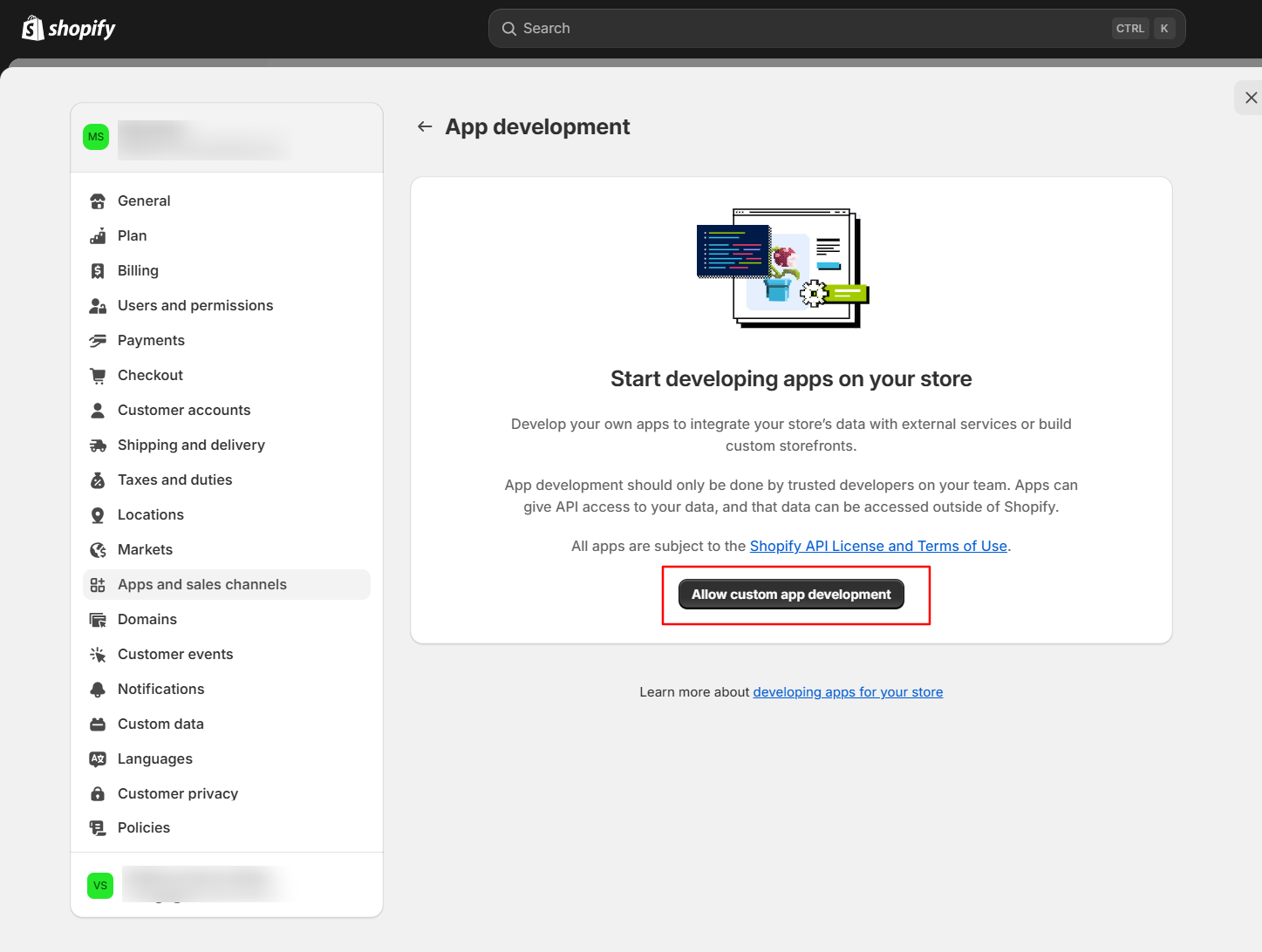
Task: Open Payments settings
Action: (227, 340)
